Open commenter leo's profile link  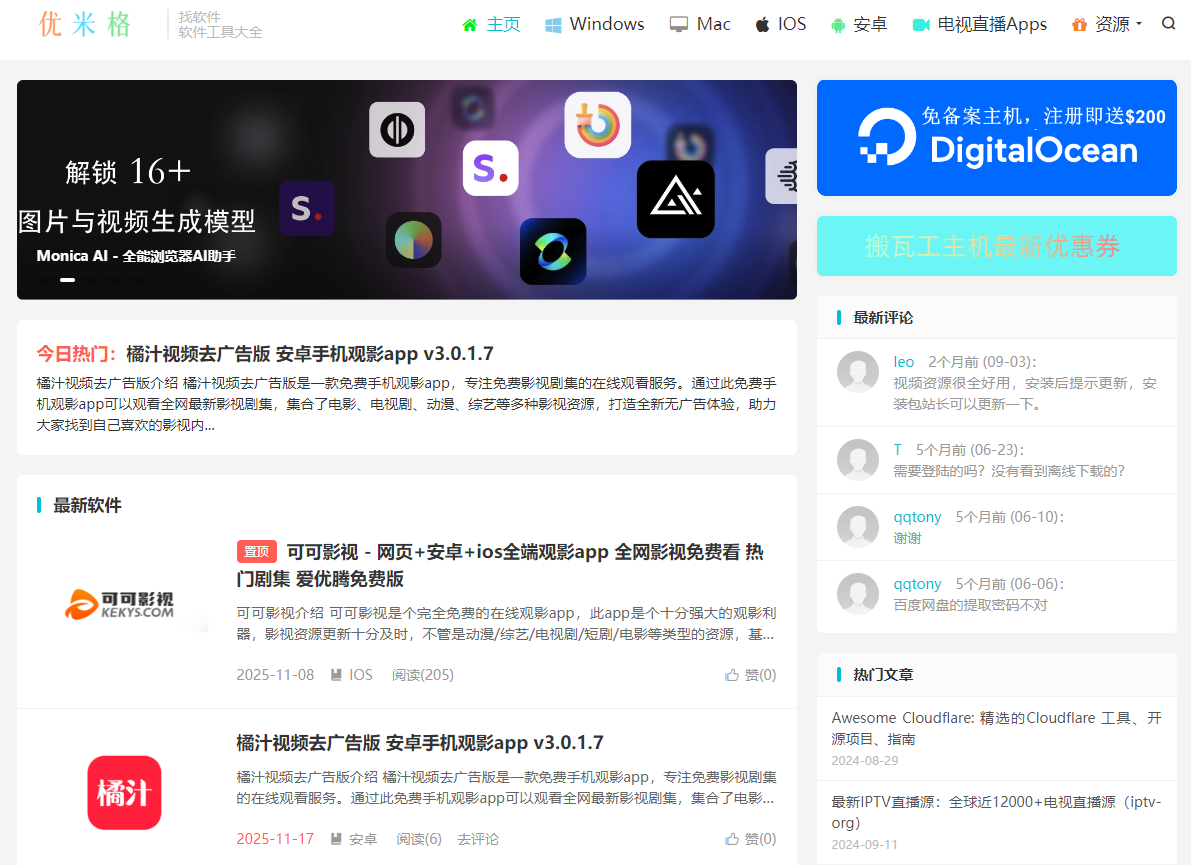coord(903,362)
